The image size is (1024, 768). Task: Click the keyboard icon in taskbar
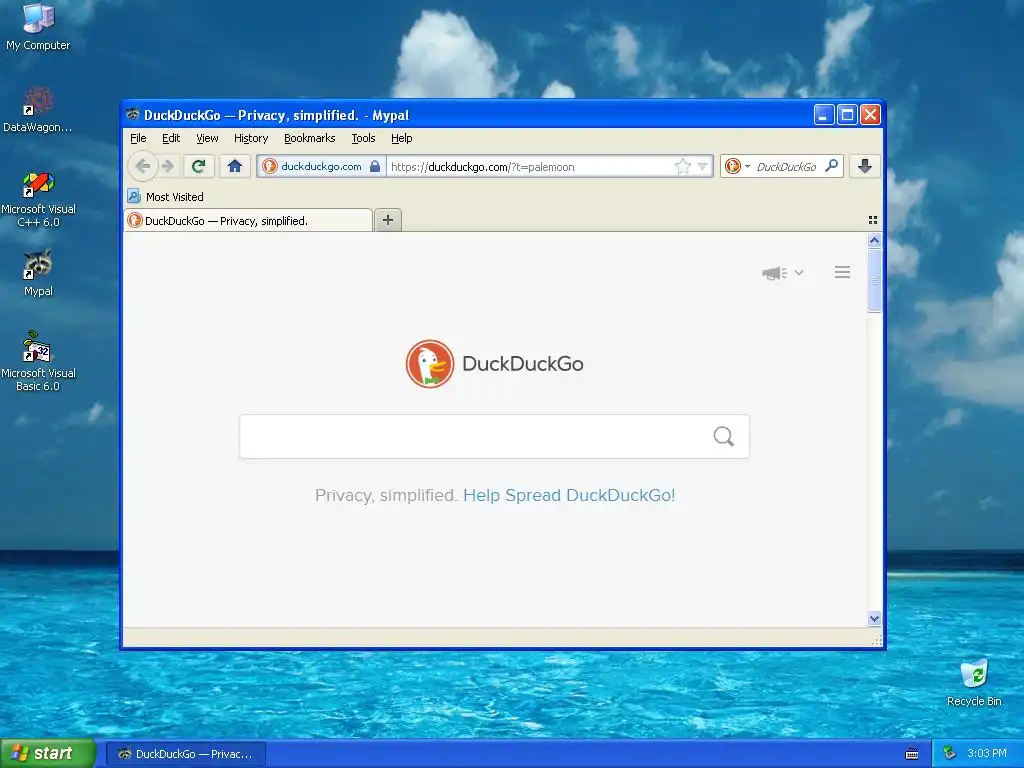(912, 754)
